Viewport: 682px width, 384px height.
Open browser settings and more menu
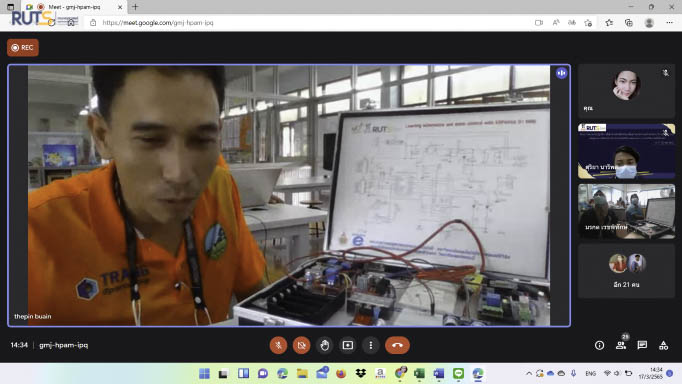pyautogui.click(x=669, y=23)
